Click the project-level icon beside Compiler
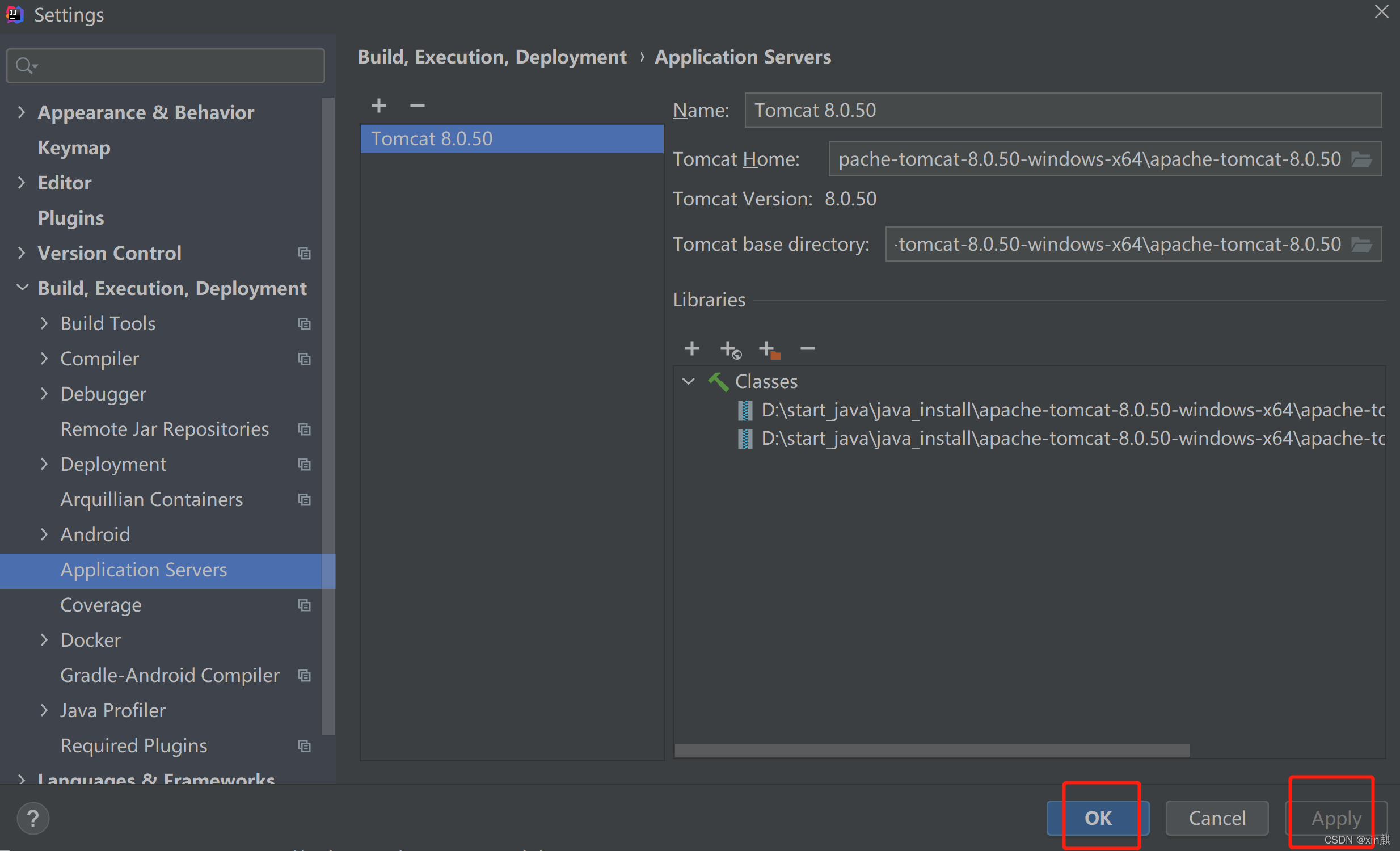 pos(305,359)
